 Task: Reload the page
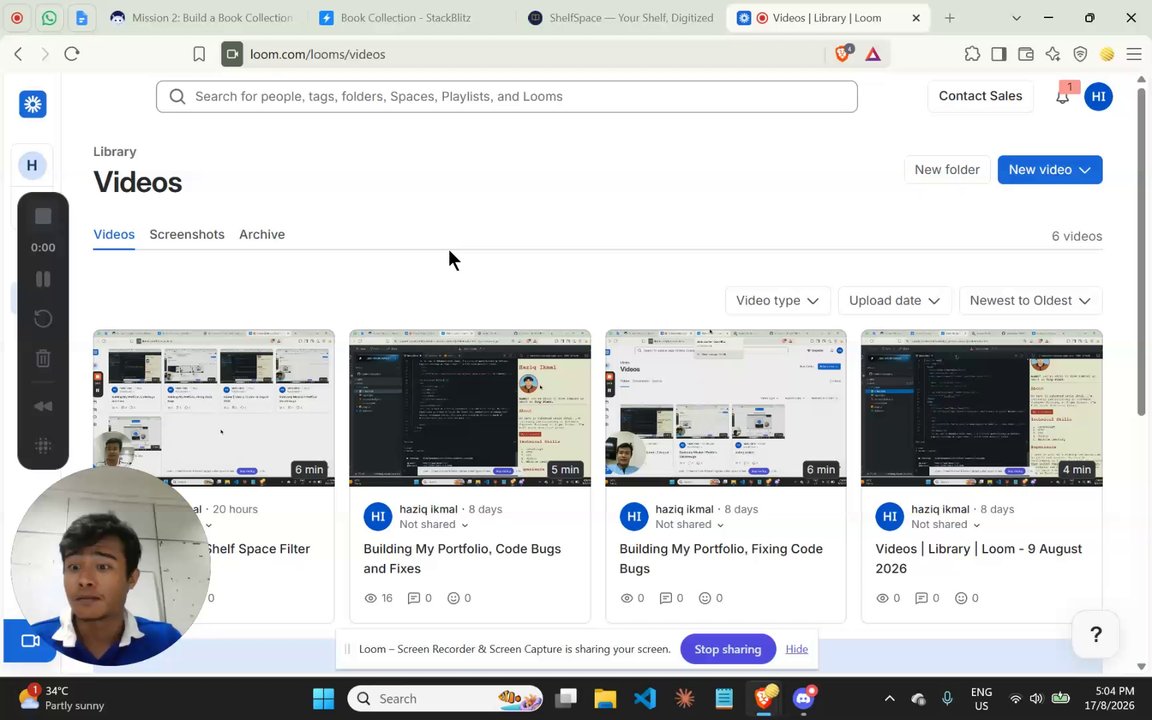[x=71, y=54]
